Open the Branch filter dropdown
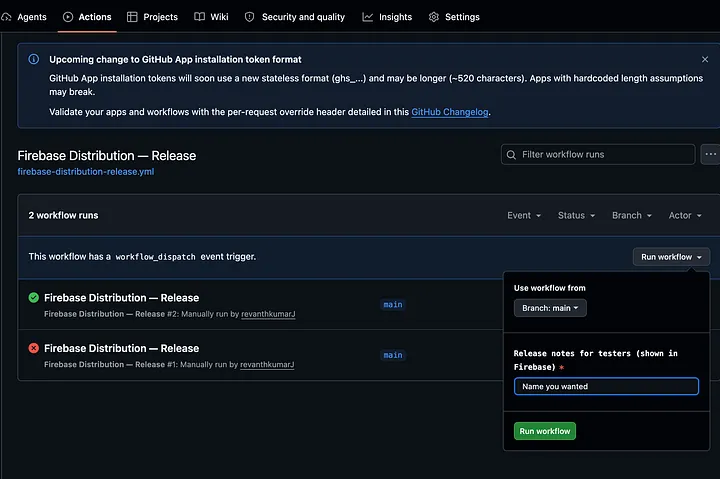This screenshot has width=720, height=479. coord(632,215)
